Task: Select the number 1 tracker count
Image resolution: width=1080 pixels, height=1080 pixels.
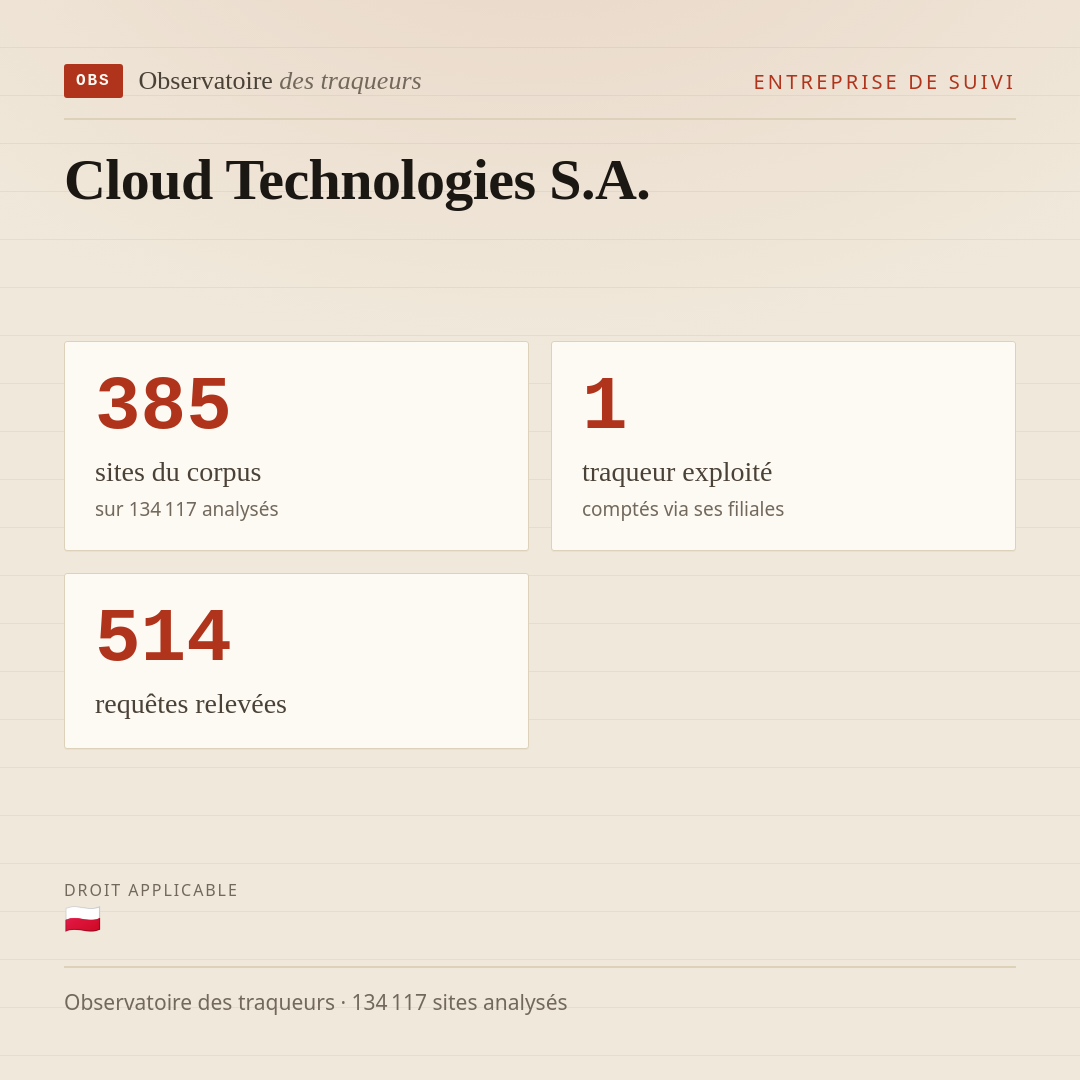Action: [x=605, y=403]
